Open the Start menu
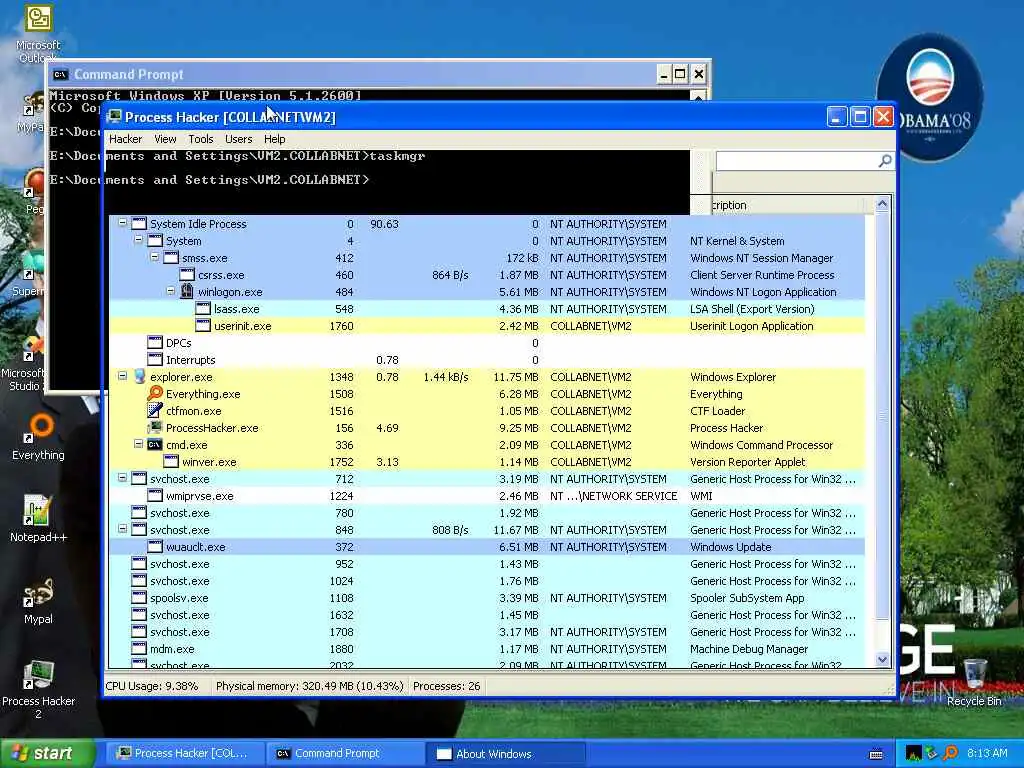The image size is (1024, 768). pos(46,753)
